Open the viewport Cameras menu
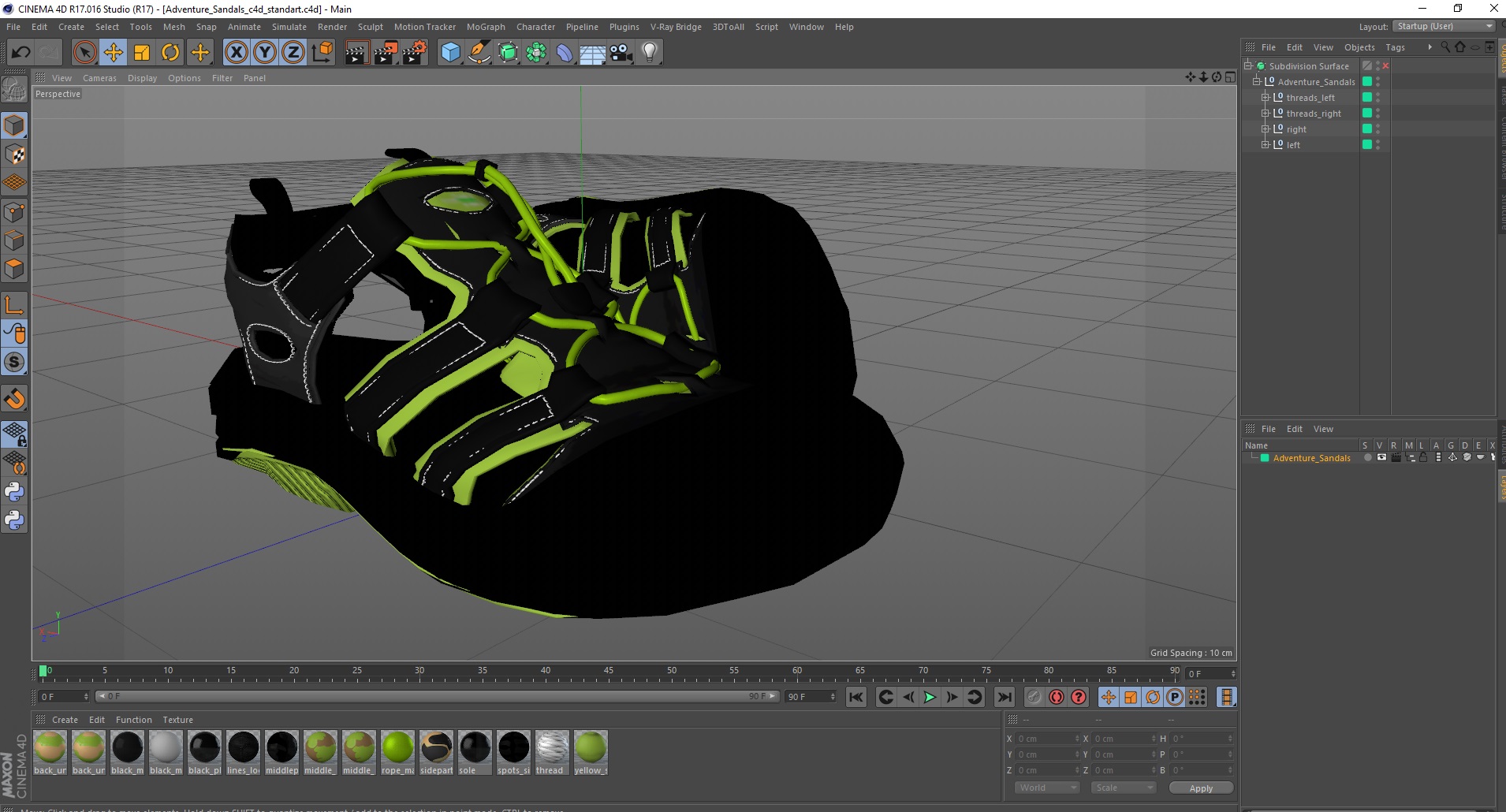1506x812 pixels. 99,78
